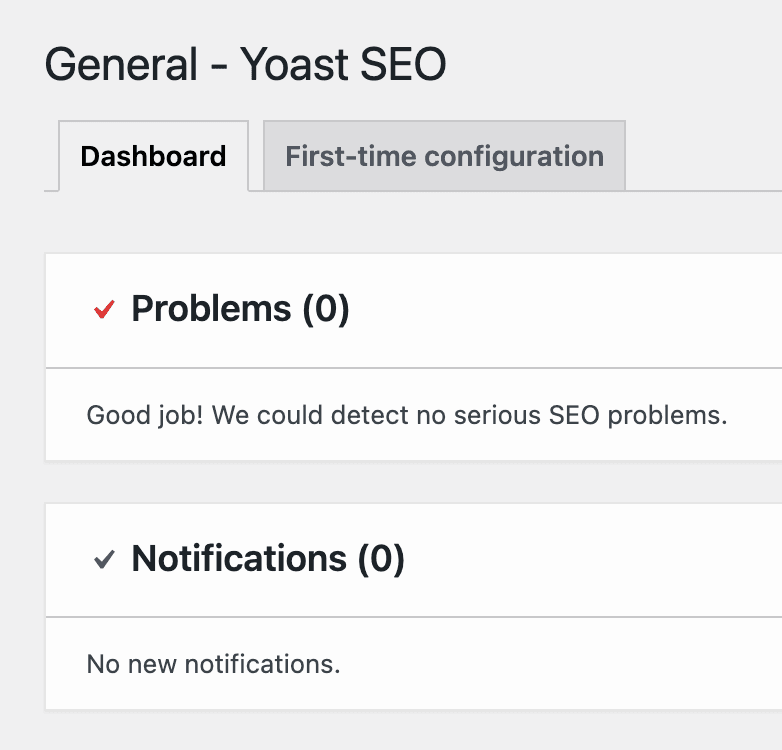Collapse the Notifications (0) section heading

click(267, 559)
